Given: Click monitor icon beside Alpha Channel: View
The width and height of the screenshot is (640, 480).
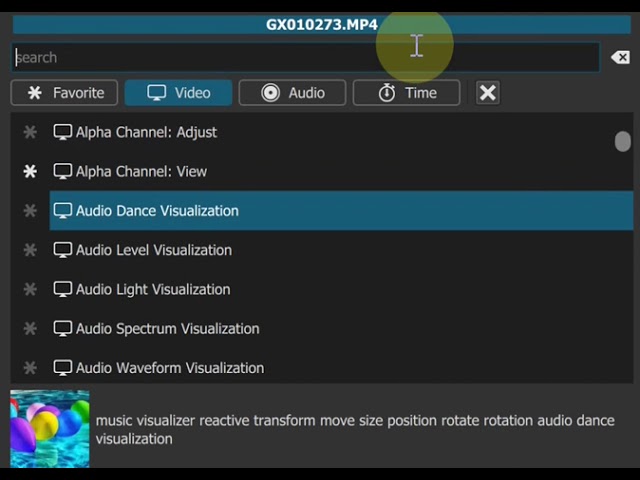Looking at the screenshot, I should pyautogui.click(x=63, y=171).
